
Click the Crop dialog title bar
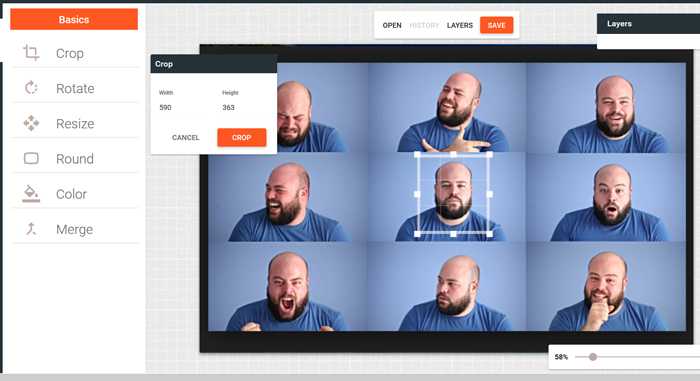pyautogui.click(x=213, y=64)
